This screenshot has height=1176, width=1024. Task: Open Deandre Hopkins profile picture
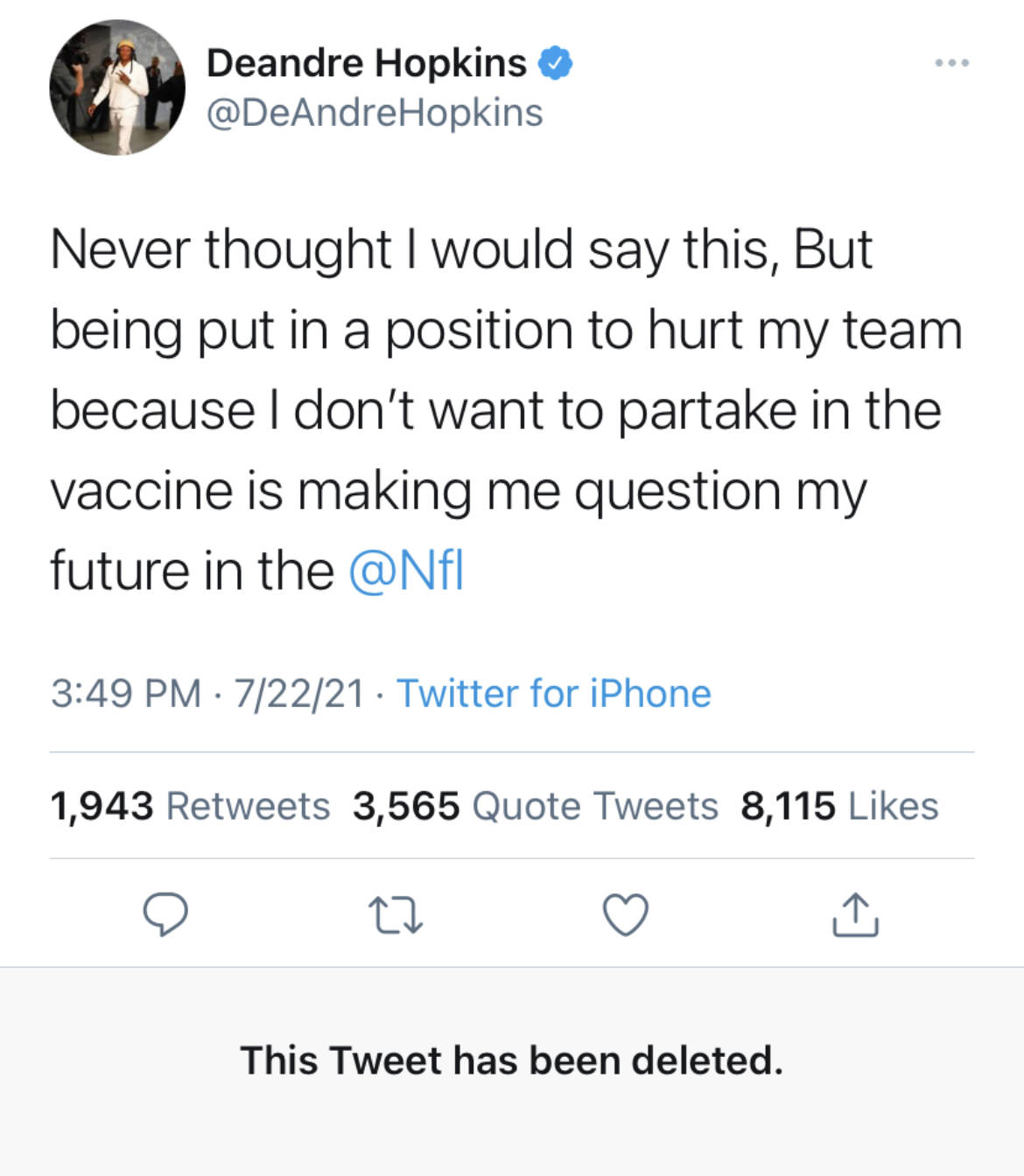(x=117, y=87)
